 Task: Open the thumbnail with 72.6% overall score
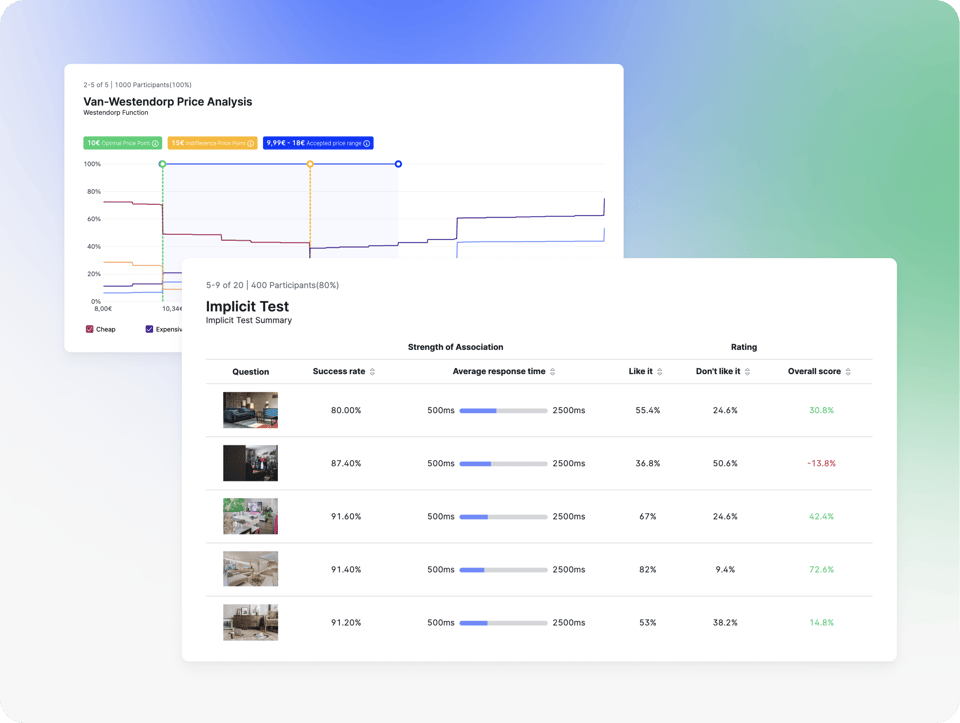(x=250, y=569)
